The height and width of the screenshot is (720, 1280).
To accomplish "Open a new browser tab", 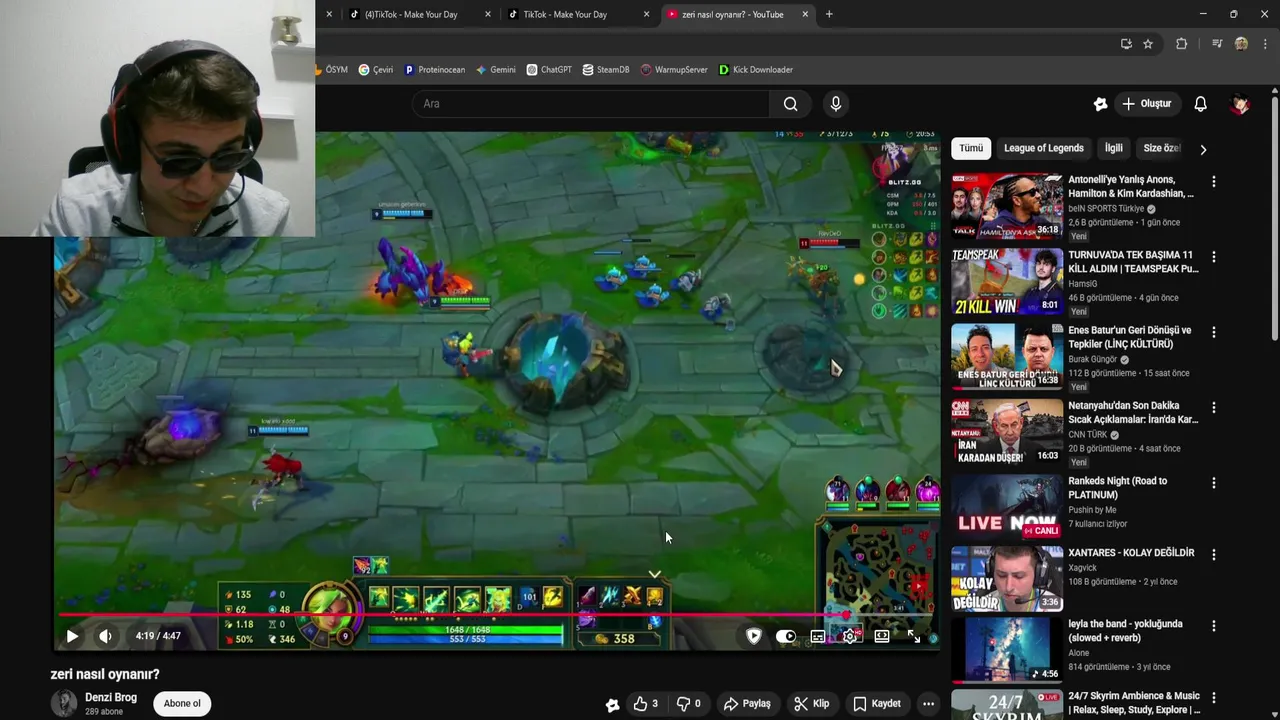I will 829,14.
